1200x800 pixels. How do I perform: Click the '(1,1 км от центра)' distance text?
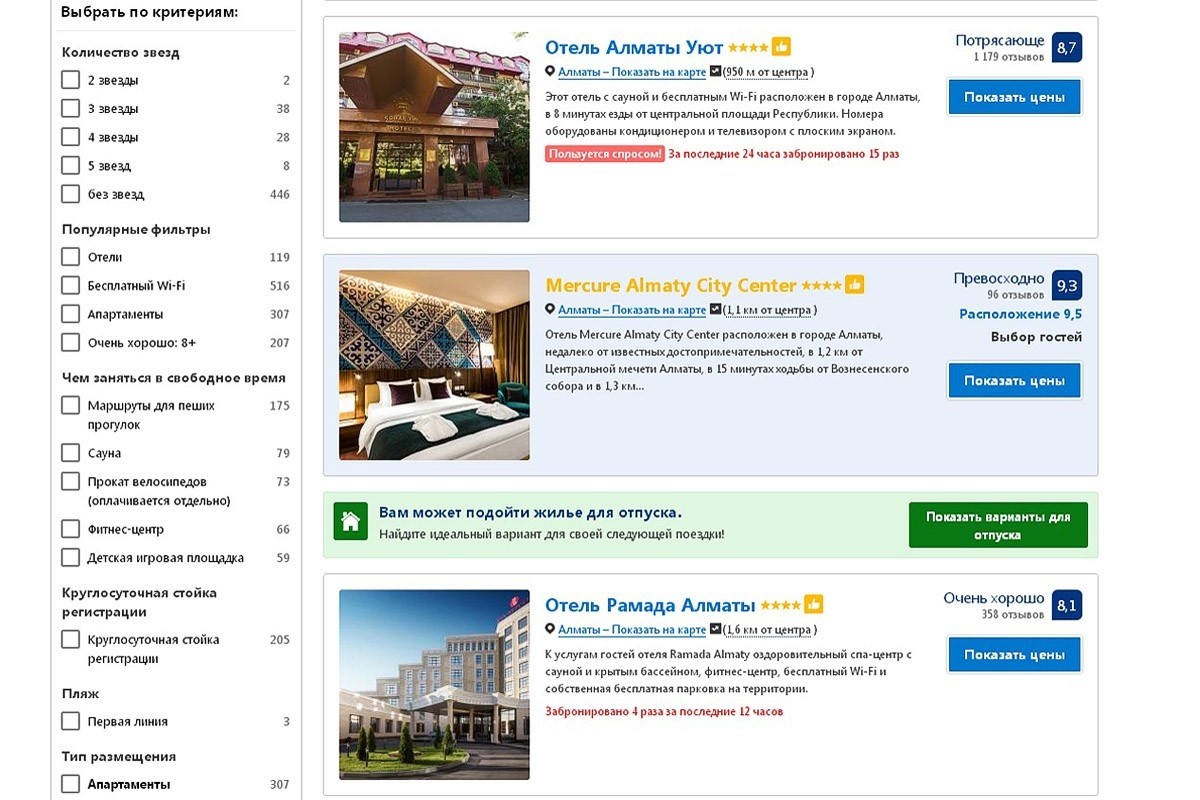(x=769, y=310)
